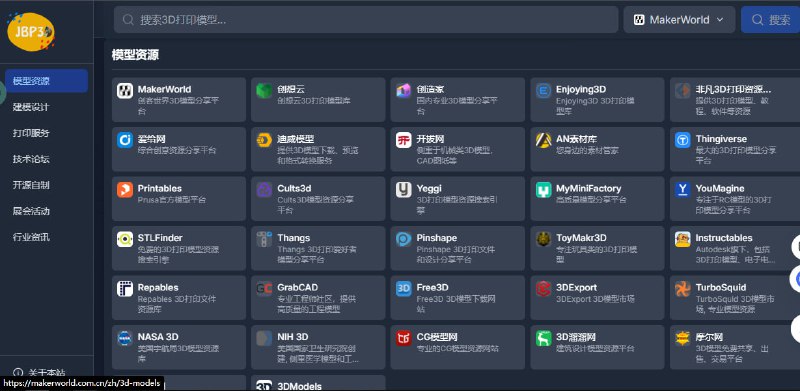Click the 'Prusa官方模型平台' description
This screenshot has height=391, width=800.
click(172, 200)
